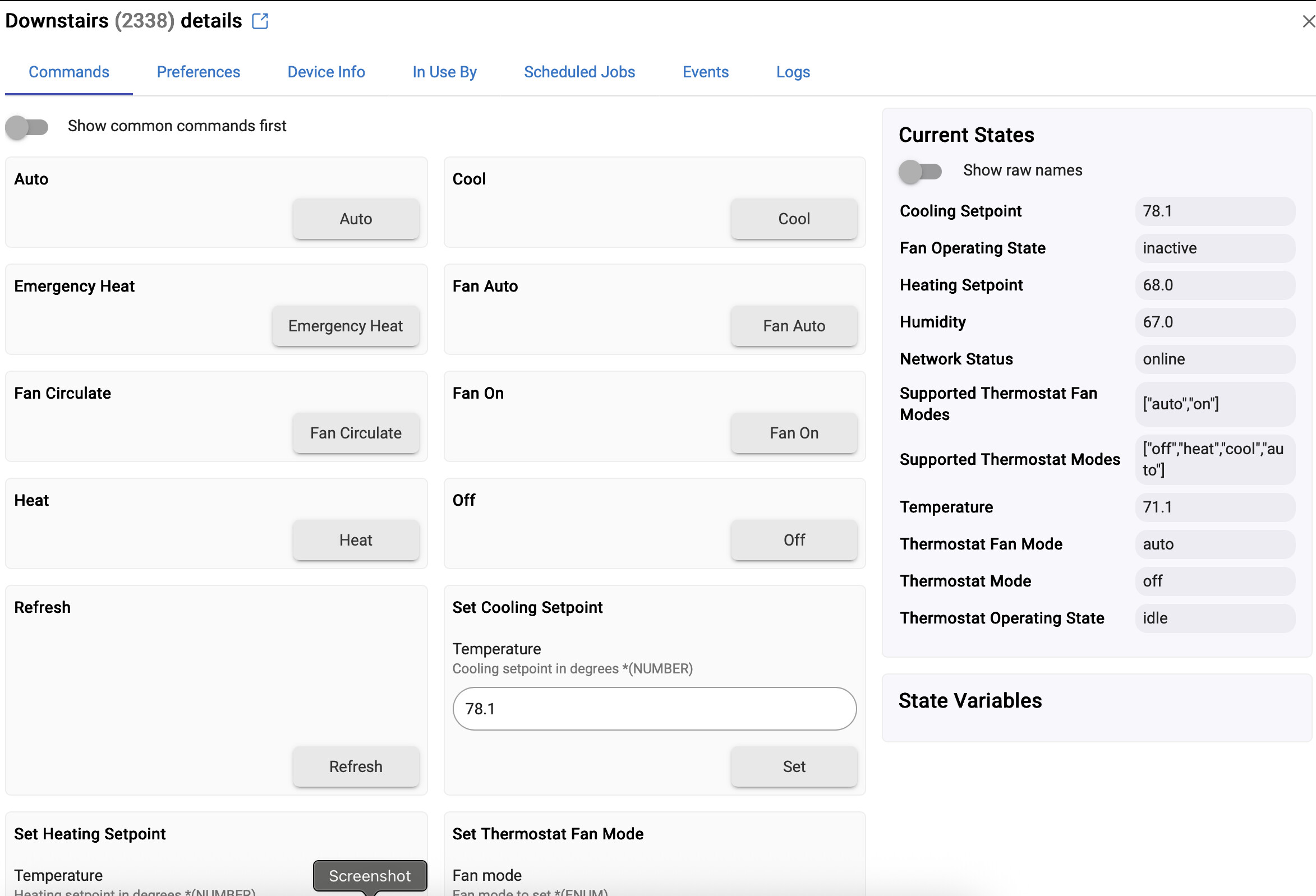The width and height of the screenshot is (1316, 896).
Task: Click the Heating Setpoint value 68.0
Action: [1214, 285]
